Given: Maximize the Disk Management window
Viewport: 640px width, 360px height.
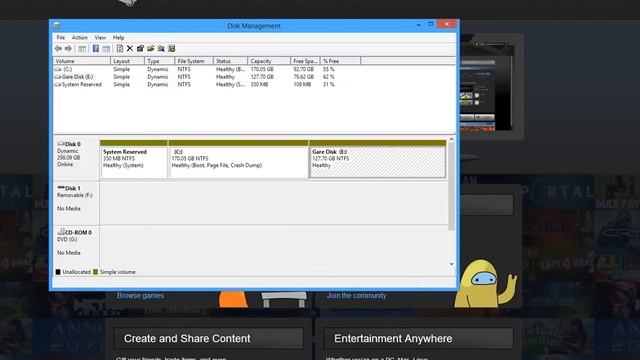Looking at the screenshot, I should (x=431, y=24).
